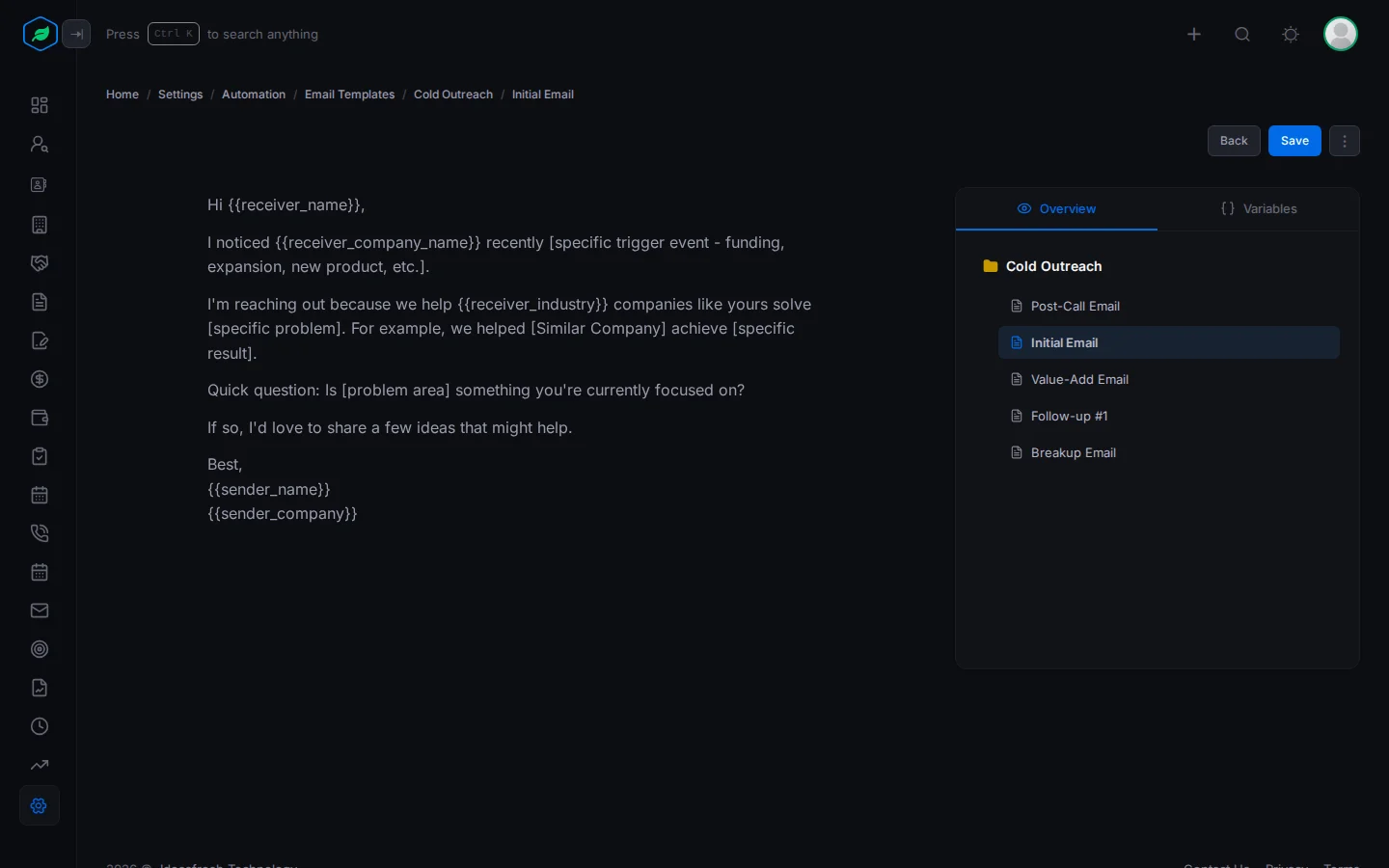Open the three-dot more options menu
1389x868 pixels.
pyautogui.click(x=1345, y=141)
